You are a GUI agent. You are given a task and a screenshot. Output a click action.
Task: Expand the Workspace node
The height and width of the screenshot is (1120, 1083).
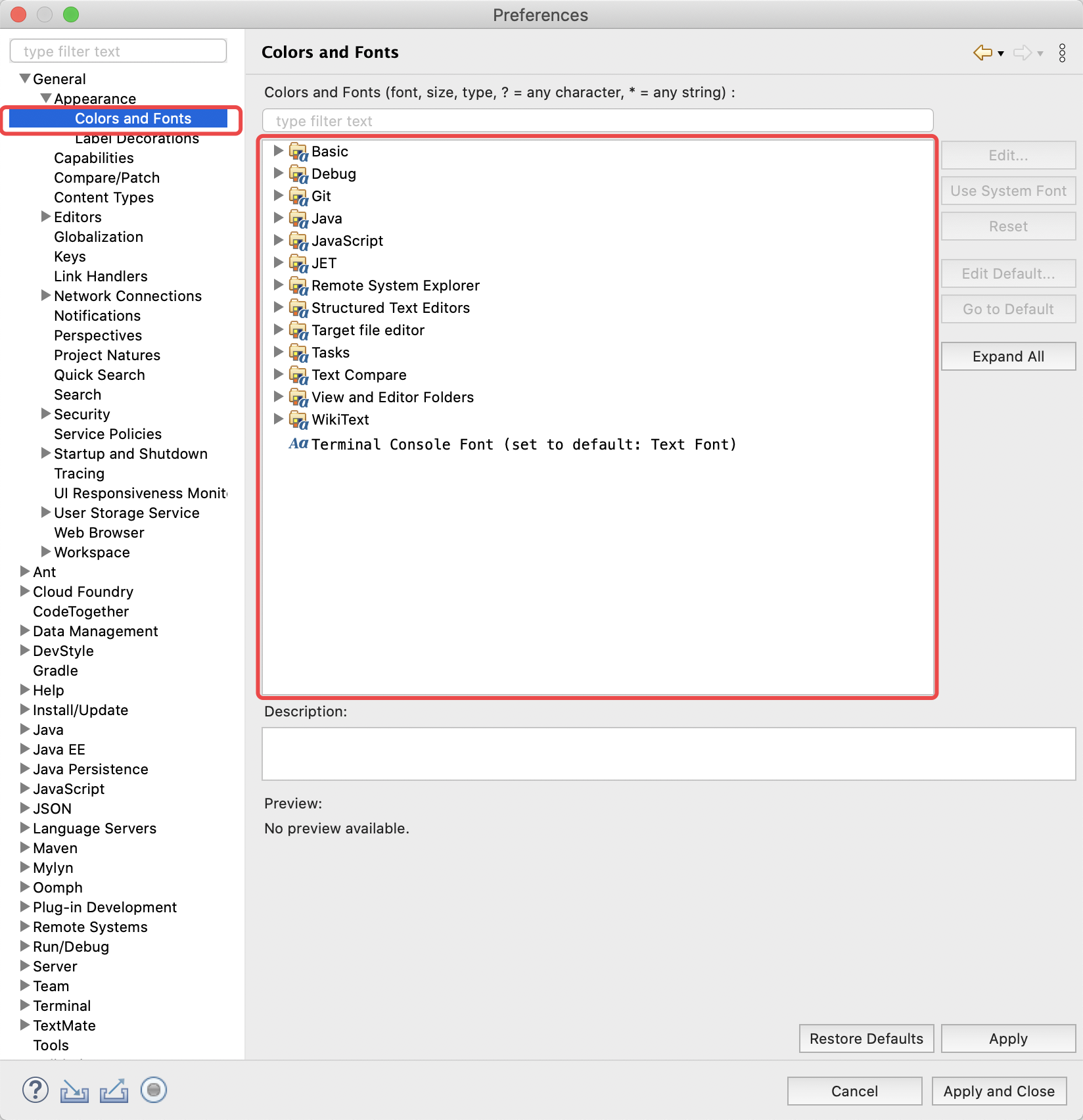tap(46, 551)
